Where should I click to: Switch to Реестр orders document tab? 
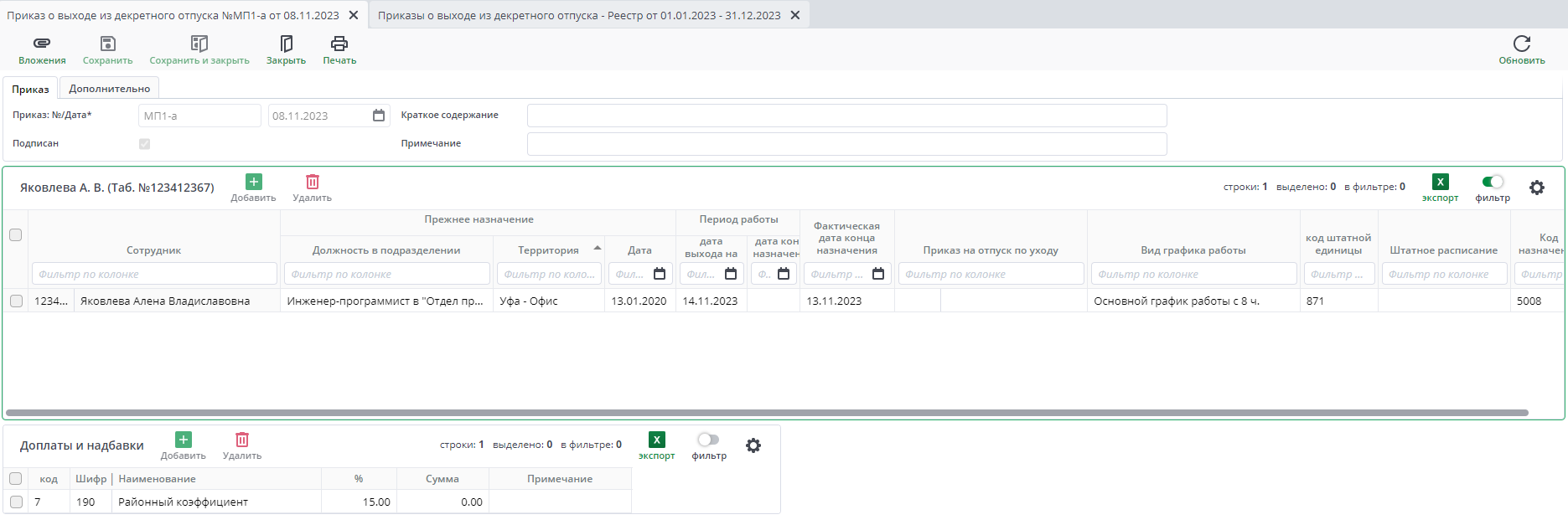coord(579,15)
